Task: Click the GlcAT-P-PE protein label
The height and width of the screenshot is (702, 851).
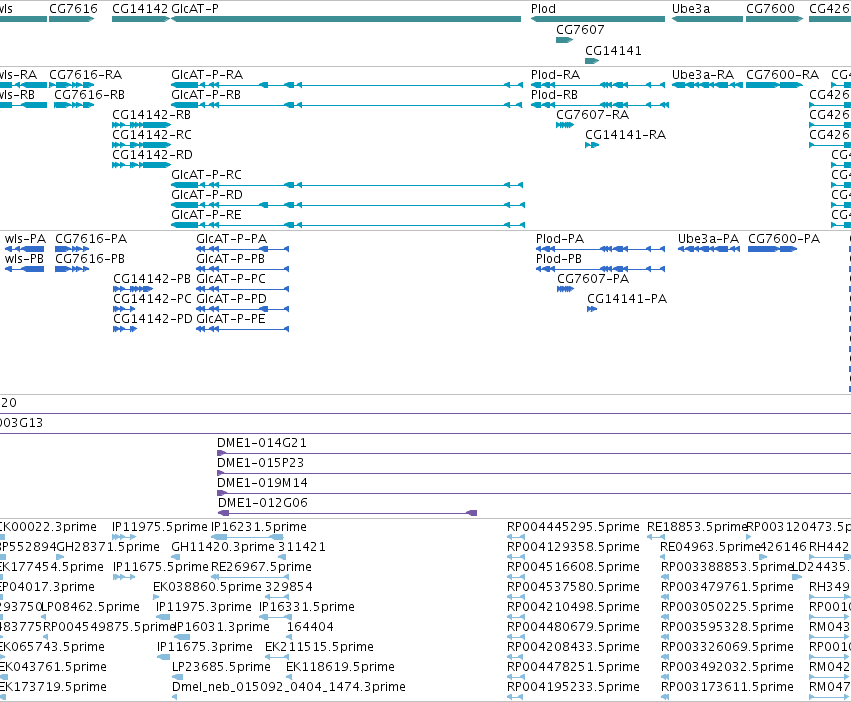Action: 231,319
